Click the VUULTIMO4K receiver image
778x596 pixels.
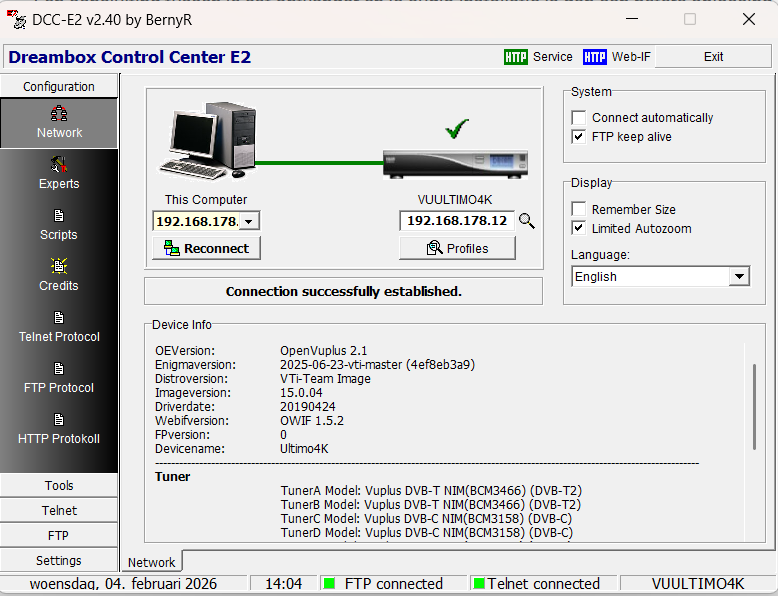coord(455,164)
